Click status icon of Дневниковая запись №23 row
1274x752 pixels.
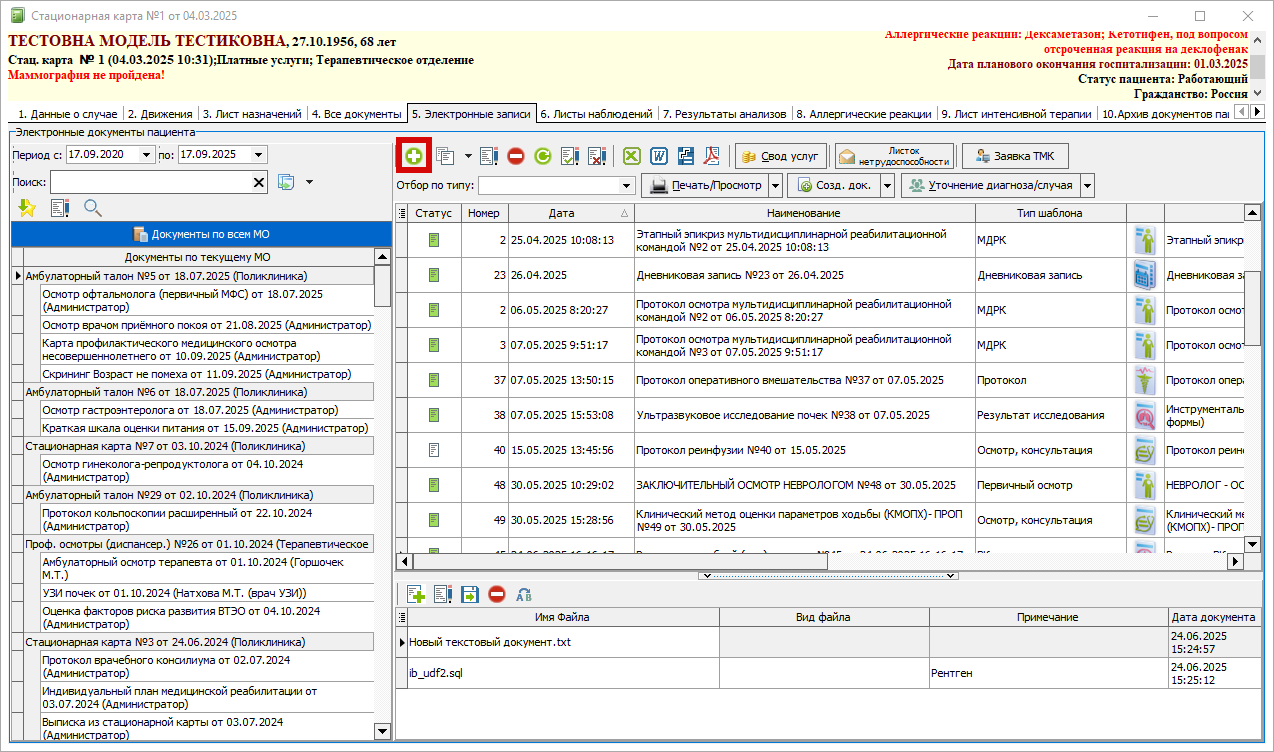click(x=434, y=275)
